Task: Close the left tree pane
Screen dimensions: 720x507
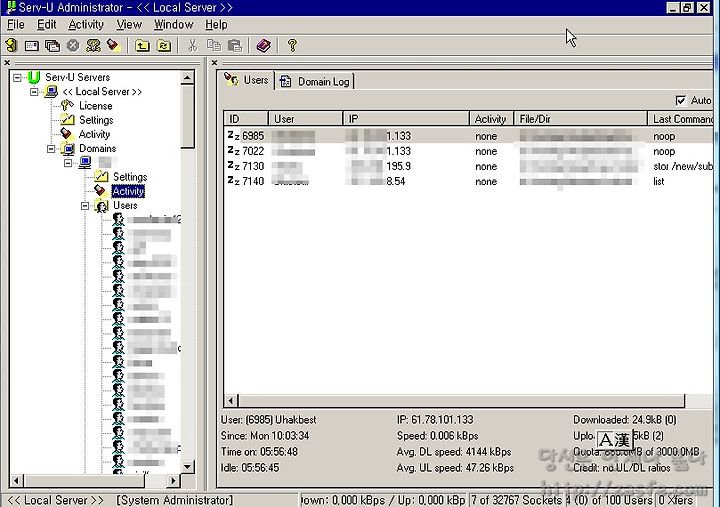Action: 7,62
